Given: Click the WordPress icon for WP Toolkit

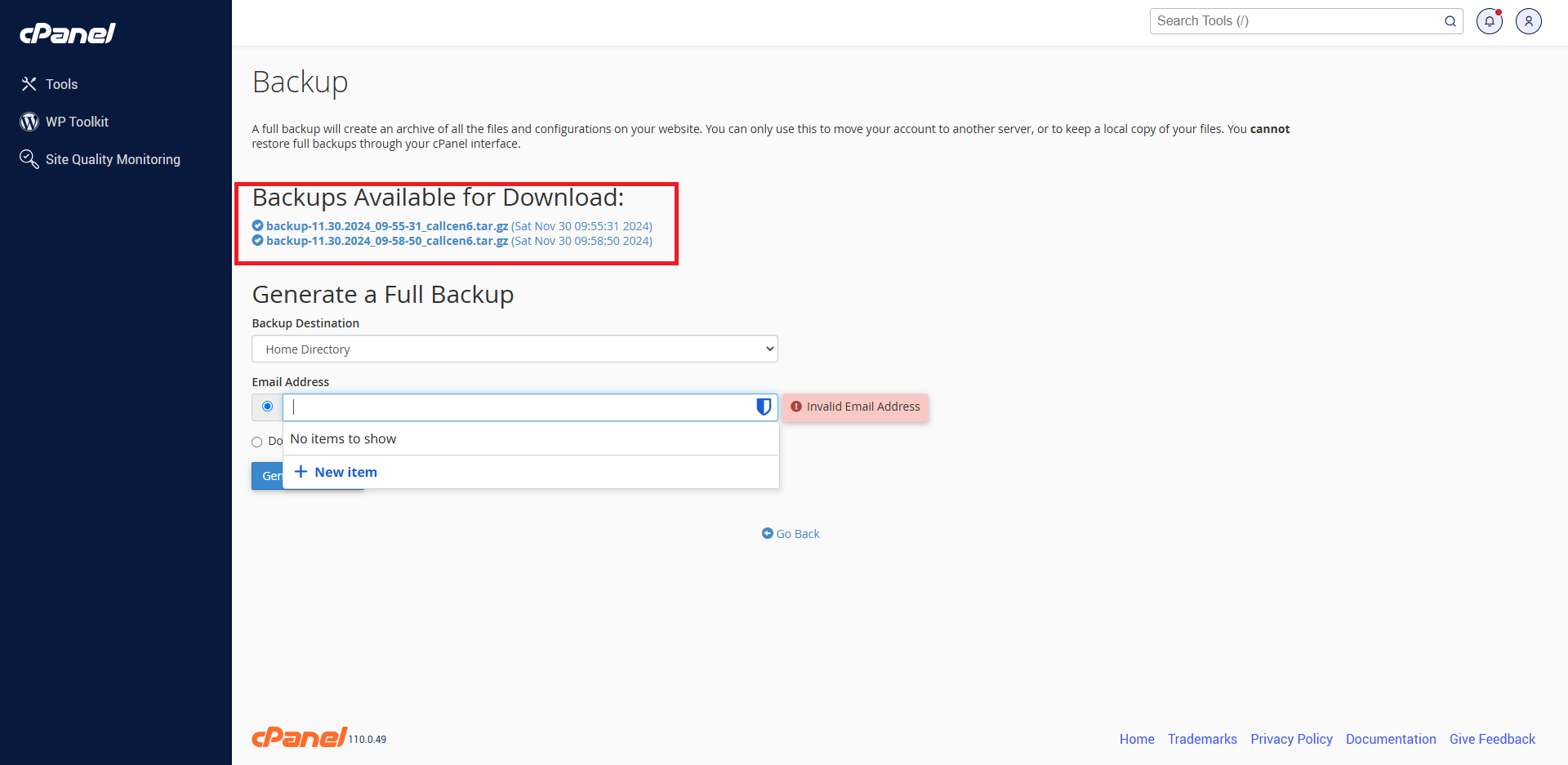Looking at the screenshot, I should (29, 122).
